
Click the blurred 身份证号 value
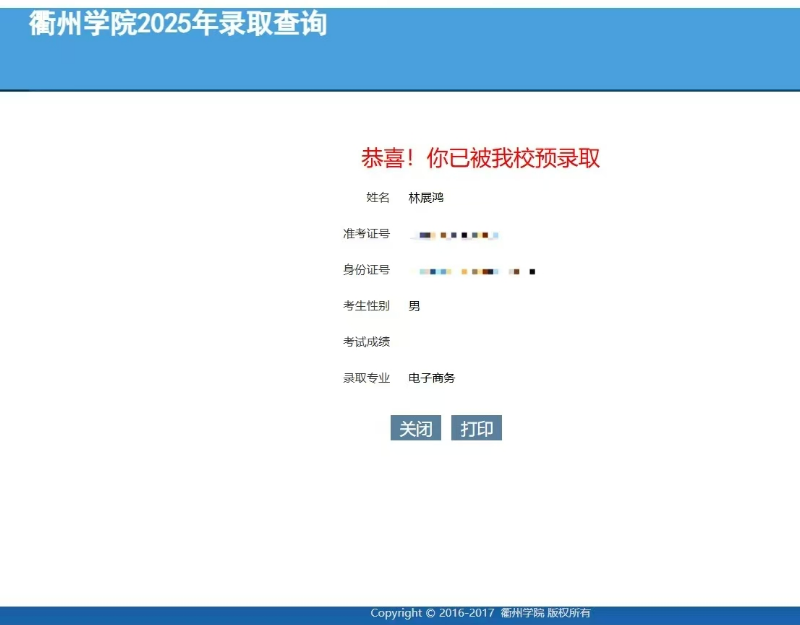click(x=477, y=271)
